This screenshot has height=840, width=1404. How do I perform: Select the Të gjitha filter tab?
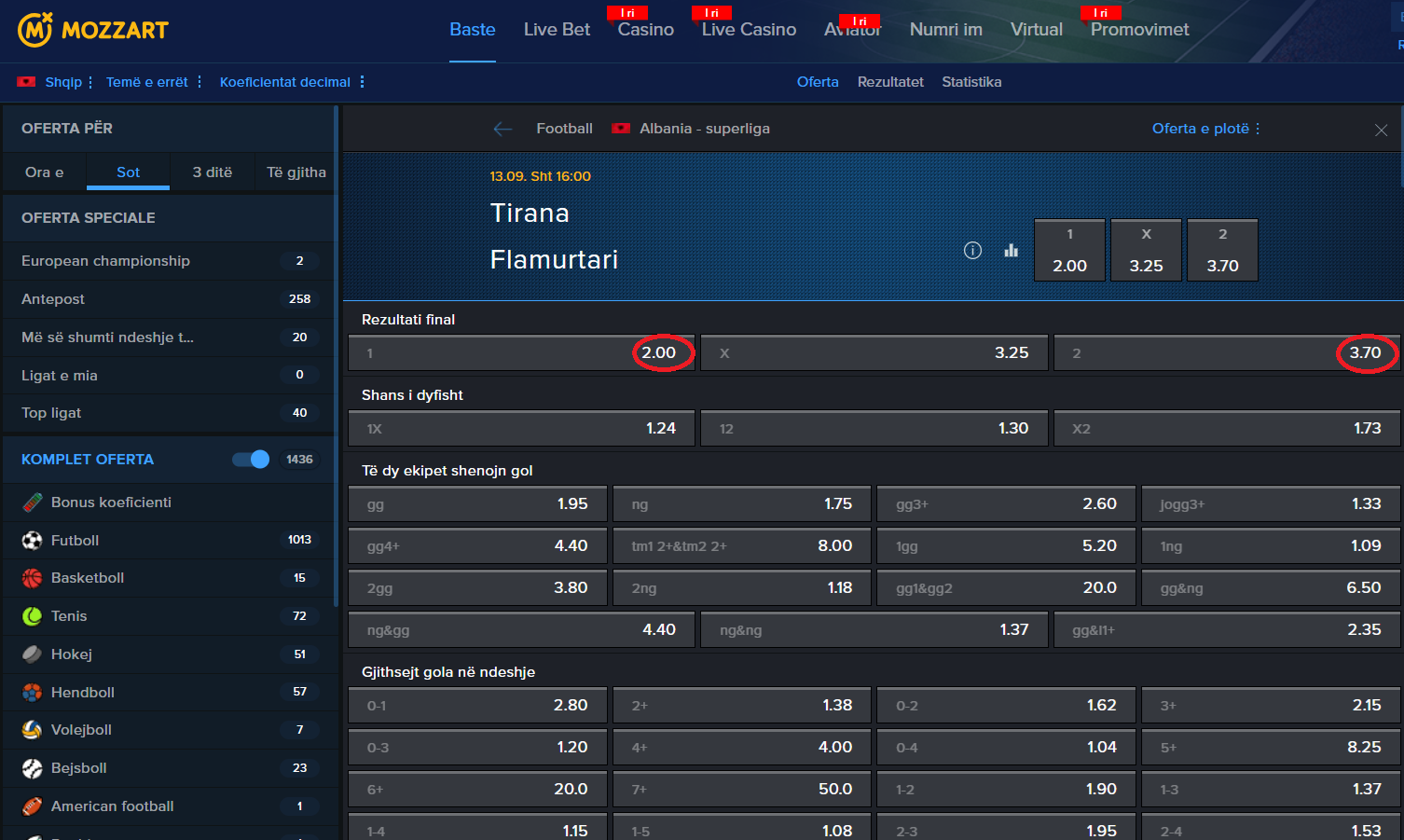pos(296,172)
